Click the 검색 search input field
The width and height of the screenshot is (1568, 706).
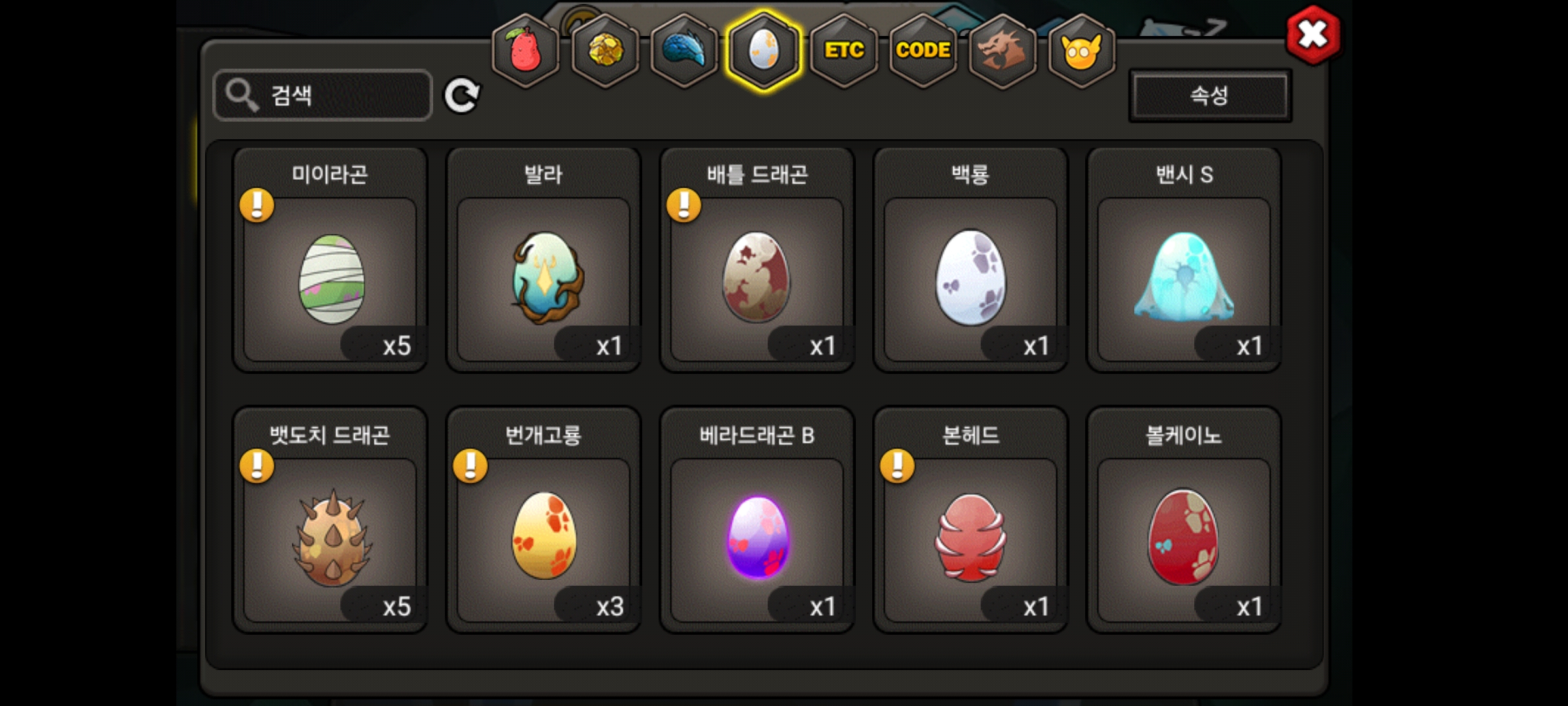click(323, 95)
